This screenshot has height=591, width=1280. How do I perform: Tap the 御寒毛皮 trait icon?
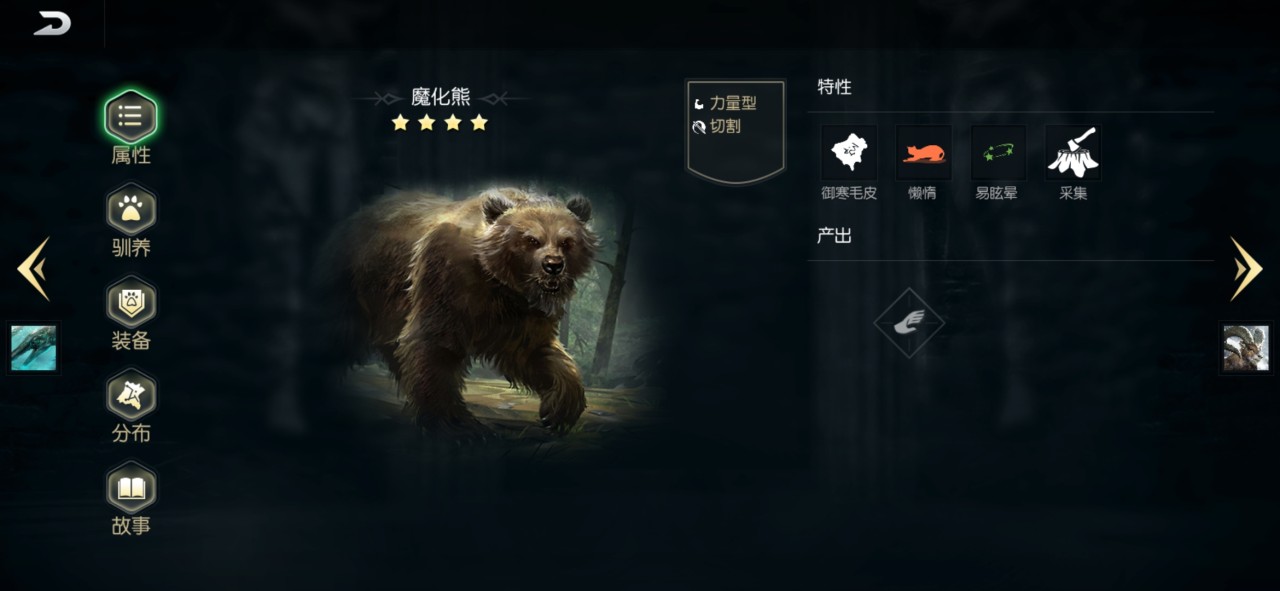pos(849,153)
